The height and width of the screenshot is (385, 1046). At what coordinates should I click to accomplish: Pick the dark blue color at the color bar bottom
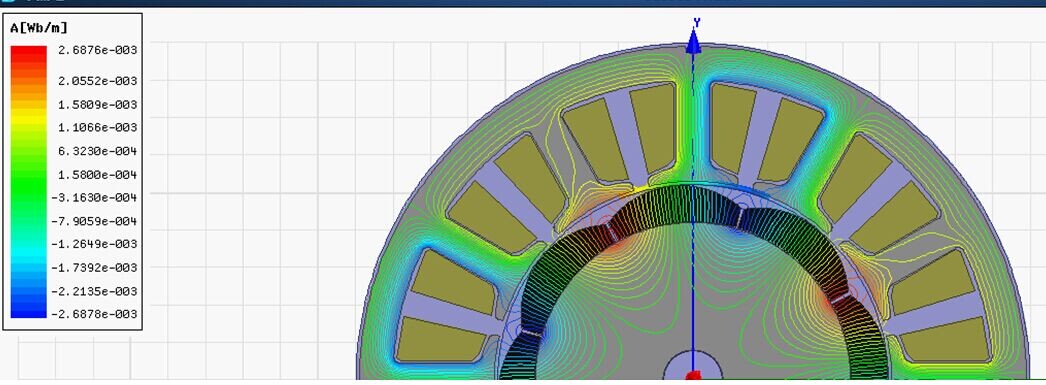[x=29, y=311]
